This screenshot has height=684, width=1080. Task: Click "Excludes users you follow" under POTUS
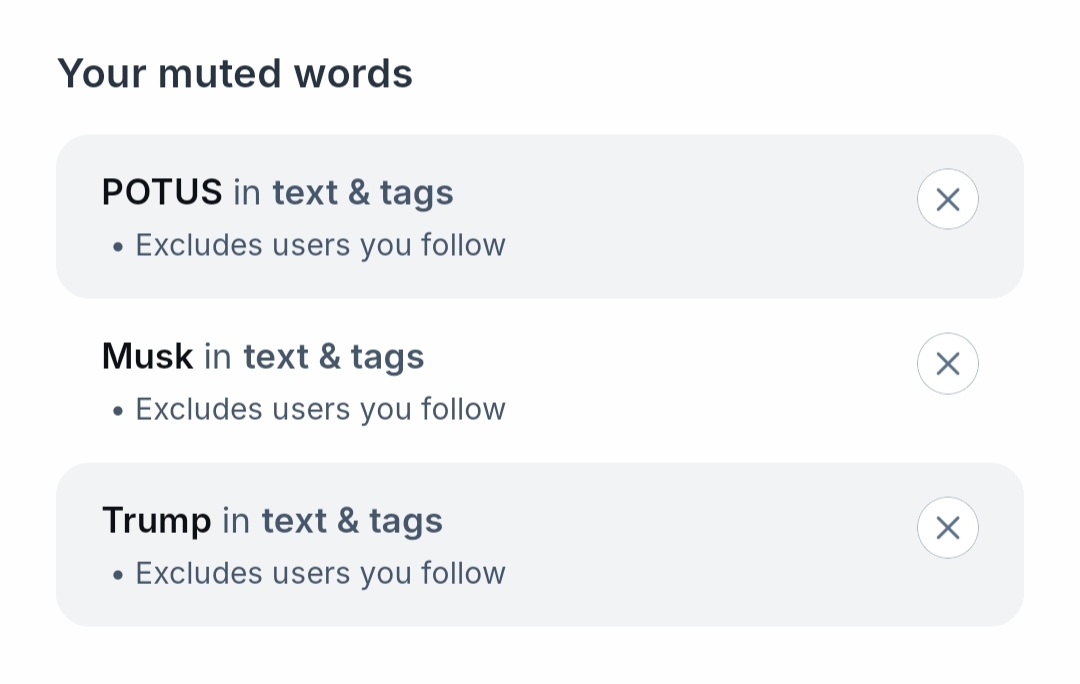tap(320, 245)
